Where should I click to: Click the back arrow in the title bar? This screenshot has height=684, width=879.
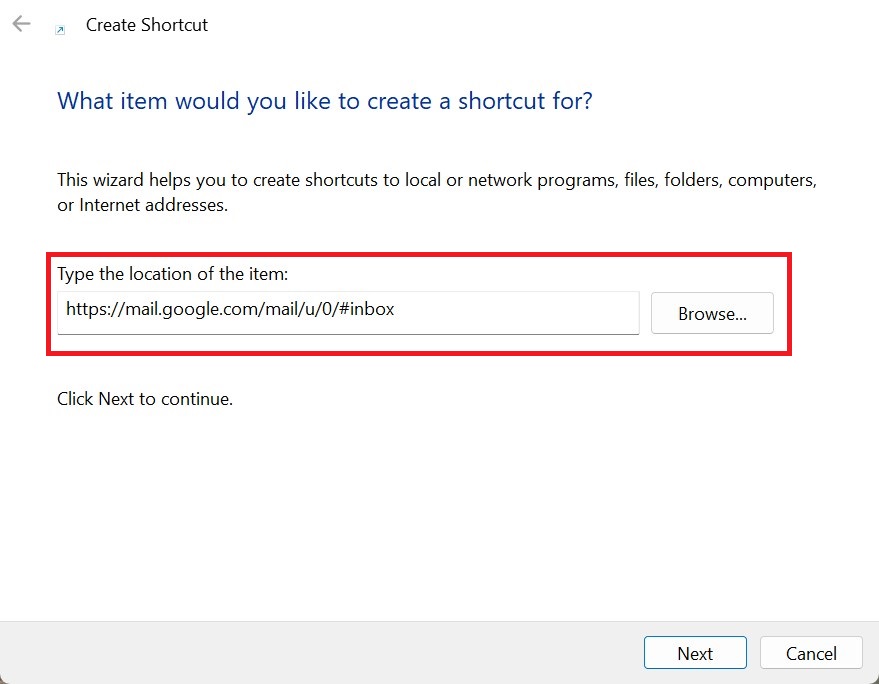coord(21,24)
